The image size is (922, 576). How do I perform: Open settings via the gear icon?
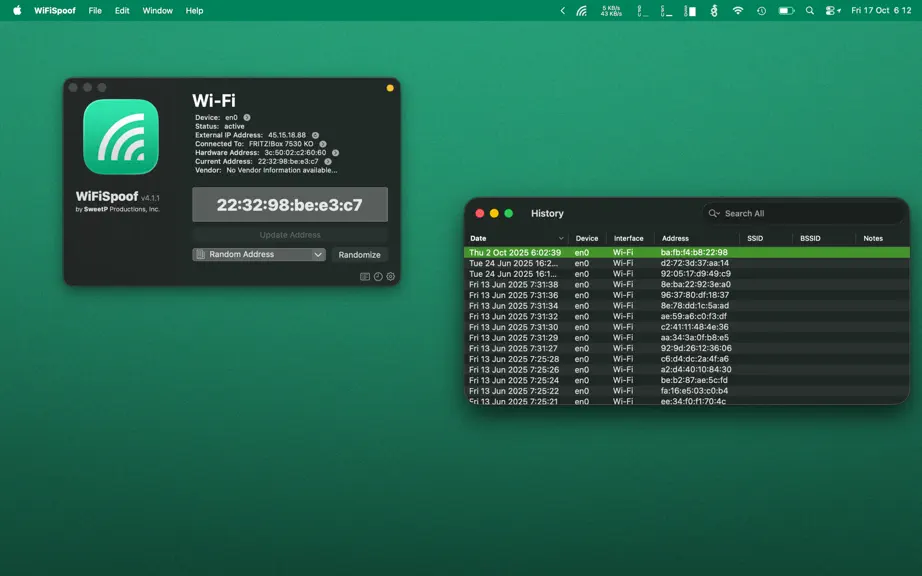coord(390,277)
